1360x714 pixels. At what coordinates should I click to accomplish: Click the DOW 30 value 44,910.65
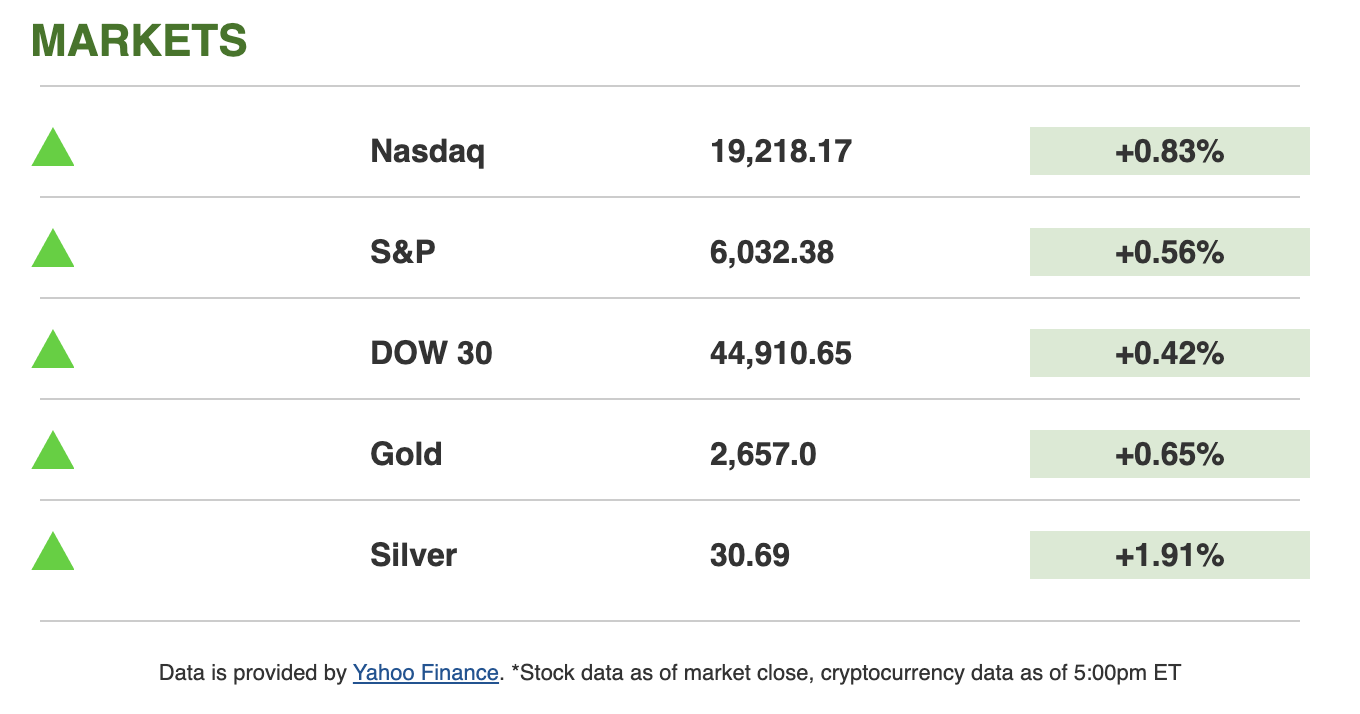coord(781,353)
